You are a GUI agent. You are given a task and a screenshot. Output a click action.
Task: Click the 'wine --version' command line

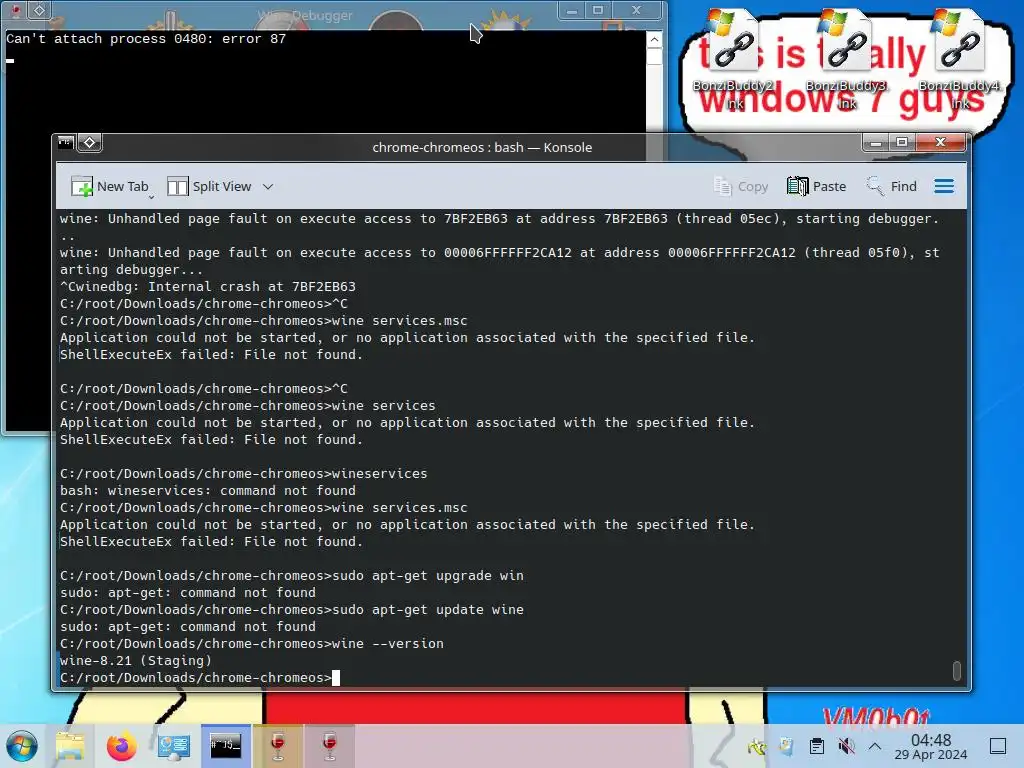(x=251, y=643)
